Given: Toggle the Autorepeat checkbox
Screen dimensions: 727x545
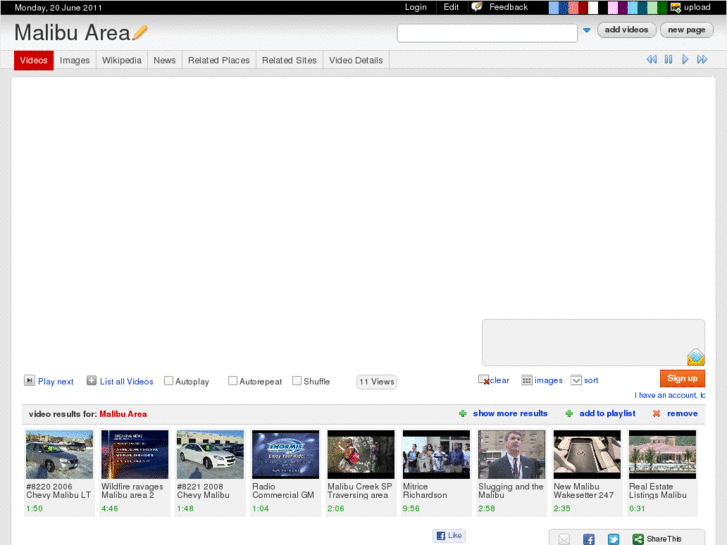Looking at the screenshot, I should [x=233, y=381].
